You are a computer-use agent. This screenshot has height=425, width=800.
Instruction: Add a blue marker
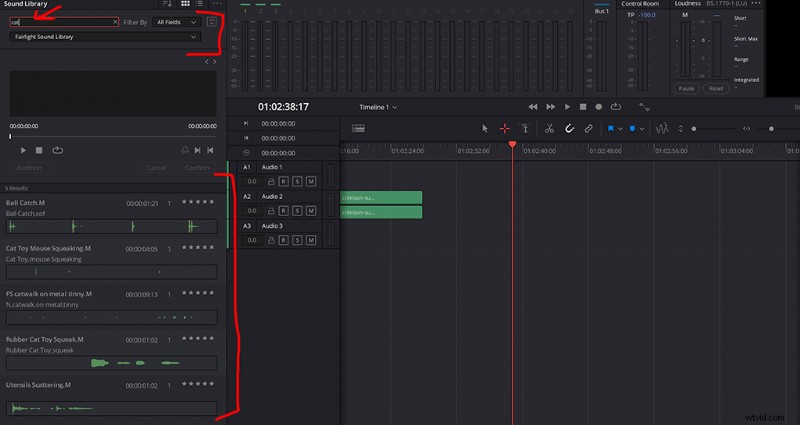632,129
